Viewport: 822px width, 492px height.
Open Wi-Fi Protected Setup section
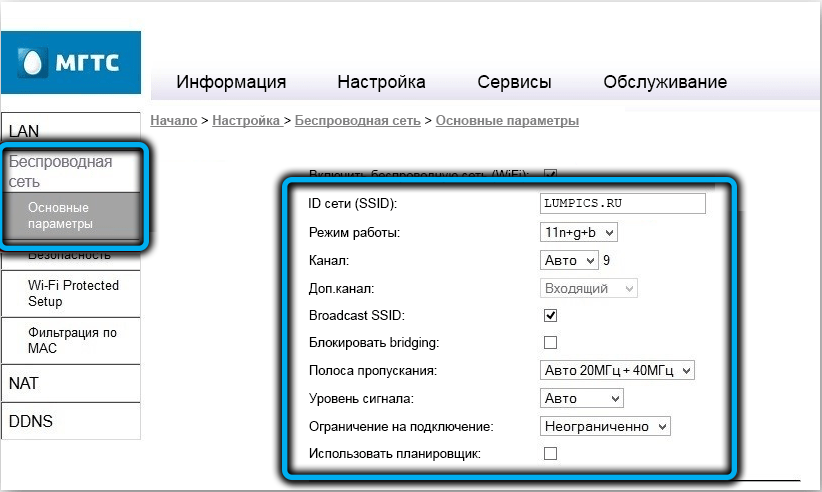pos(73,293)
